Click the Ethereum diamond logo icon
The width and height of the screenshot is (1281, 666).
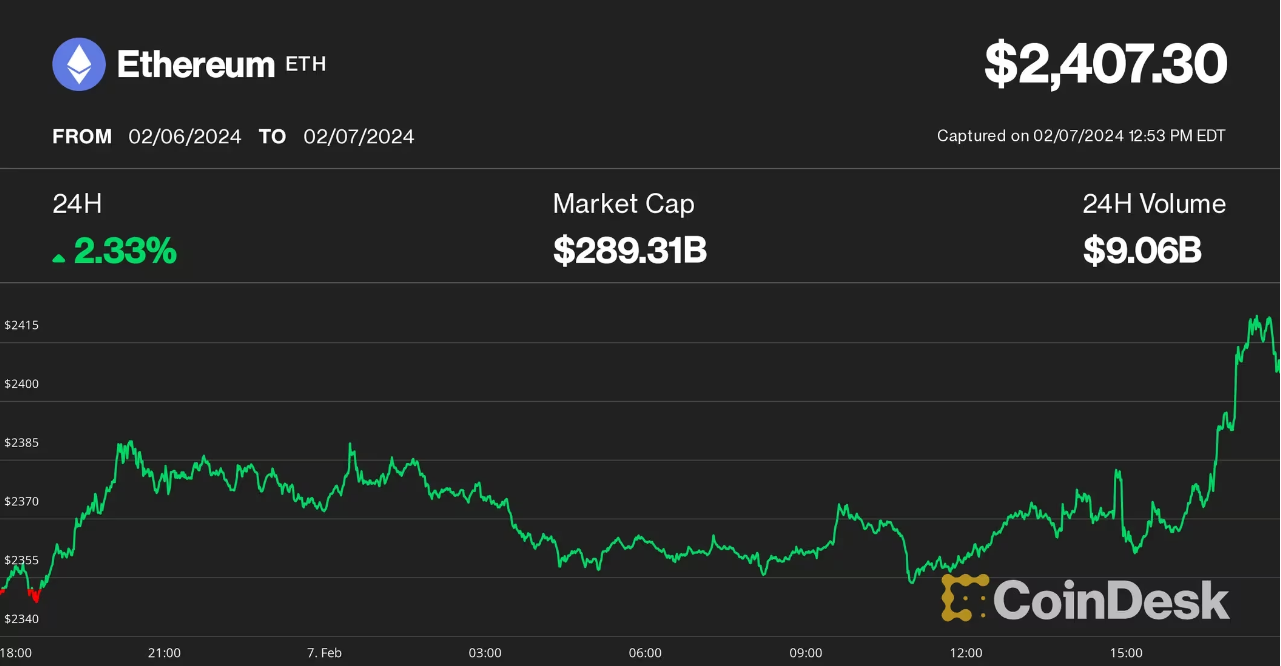pyautogui.click(x=79, y=65)
